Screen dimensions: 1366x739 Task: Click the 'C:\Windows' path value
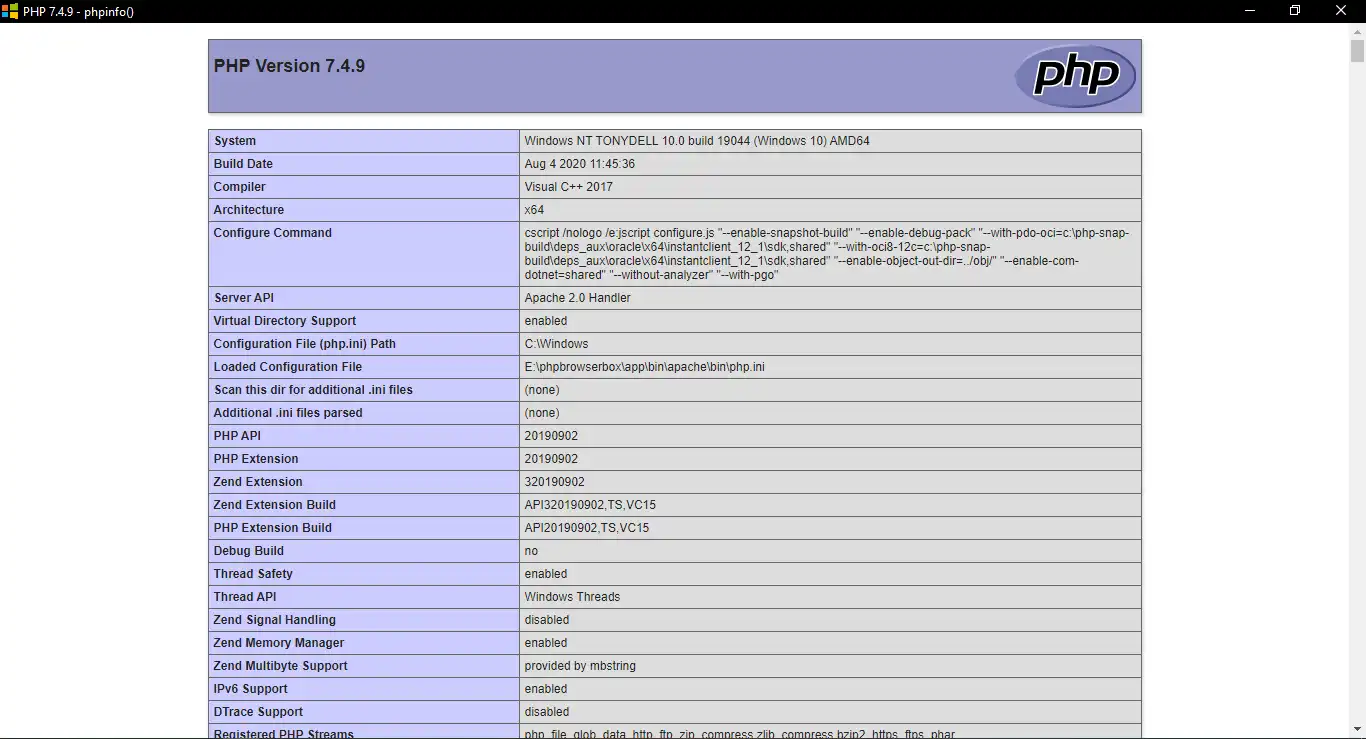(556, 344)
